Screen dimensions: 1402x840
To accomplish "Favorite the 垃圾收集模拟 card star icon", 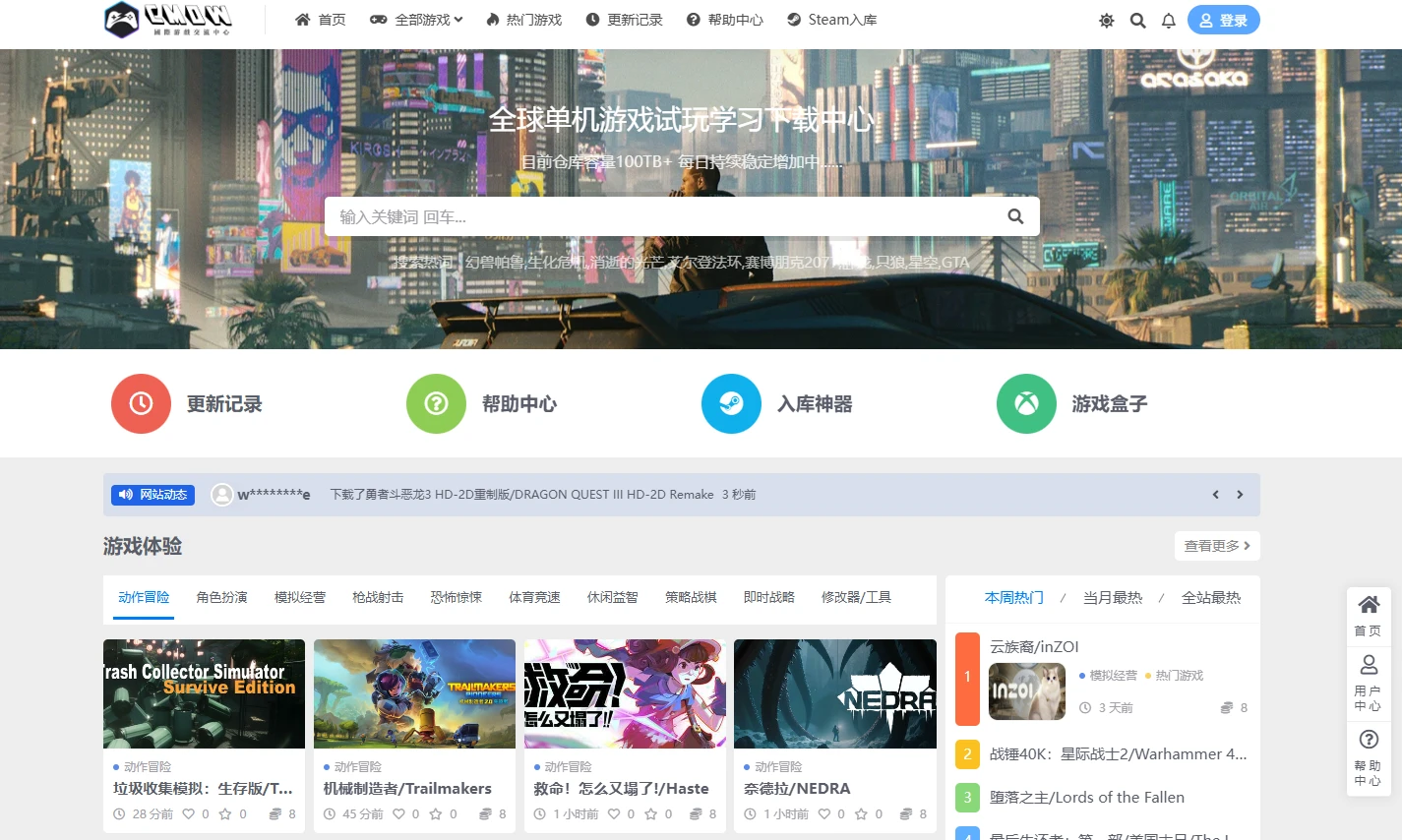I will (x=225, y=813).
